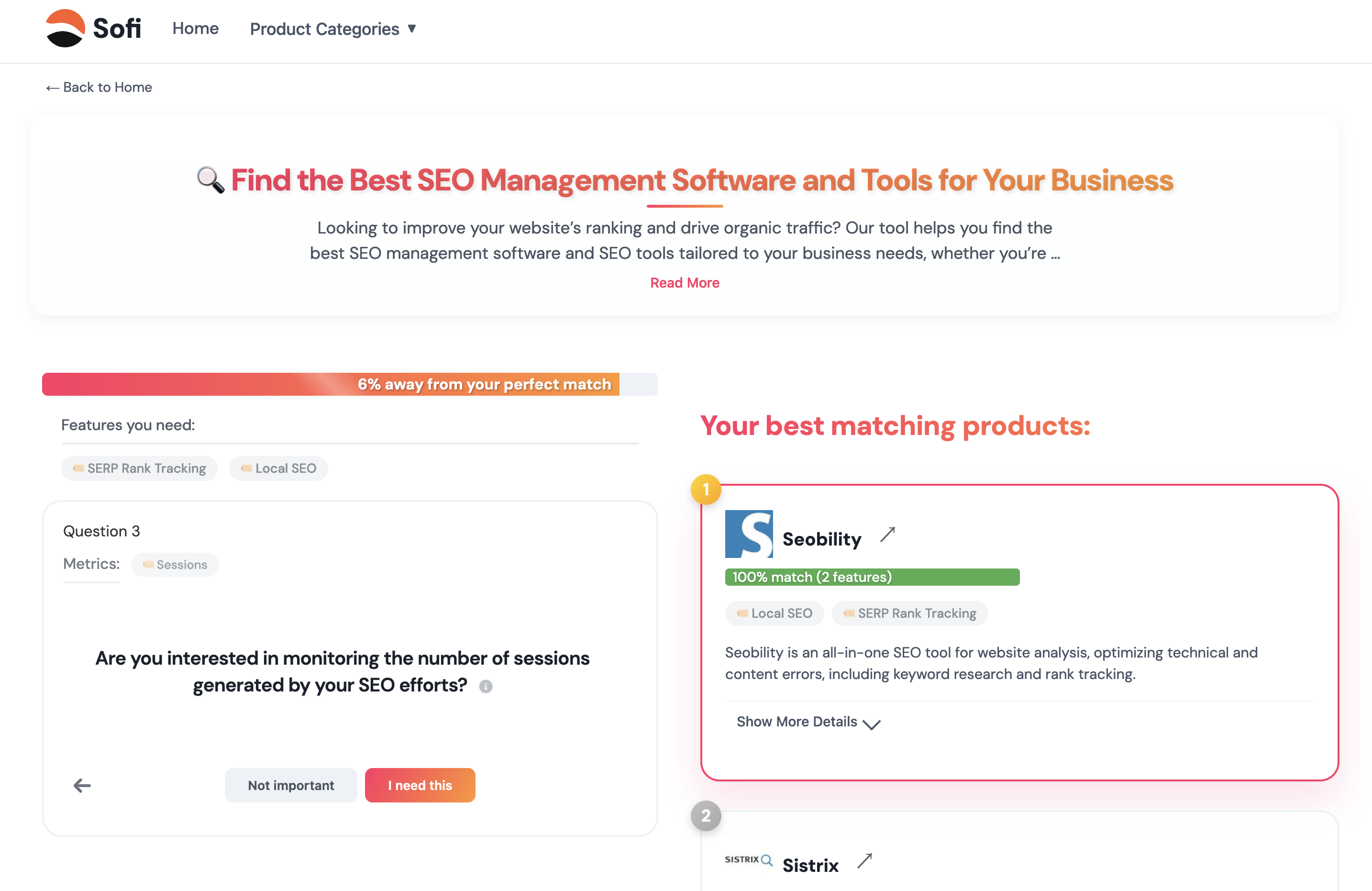Click the Back to Home link
This screenshot has height=891, width=1372.
(x=99, y=87)
